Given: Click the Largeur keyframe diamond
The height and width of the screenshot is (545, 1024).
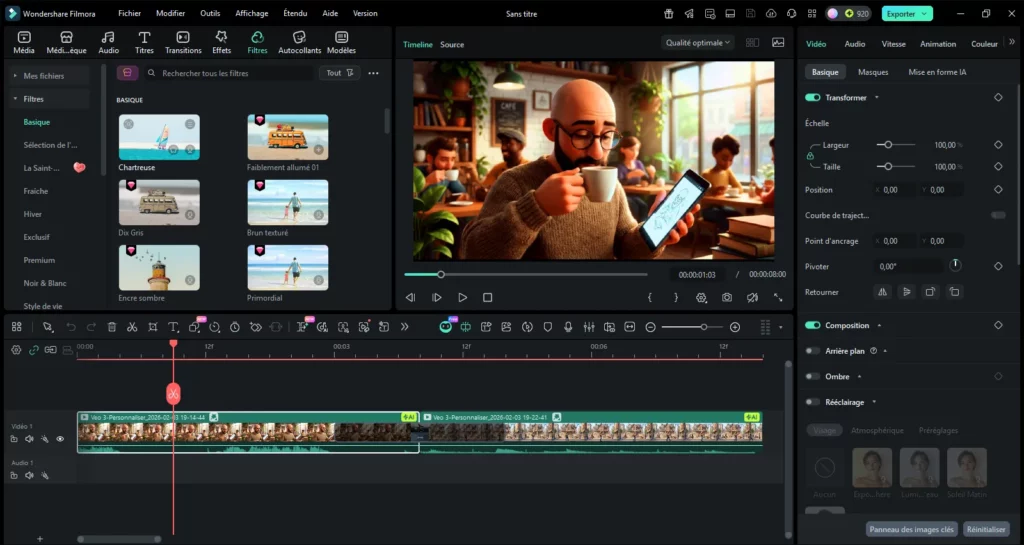Looking at the screenshot, I should tap(998, 145).
